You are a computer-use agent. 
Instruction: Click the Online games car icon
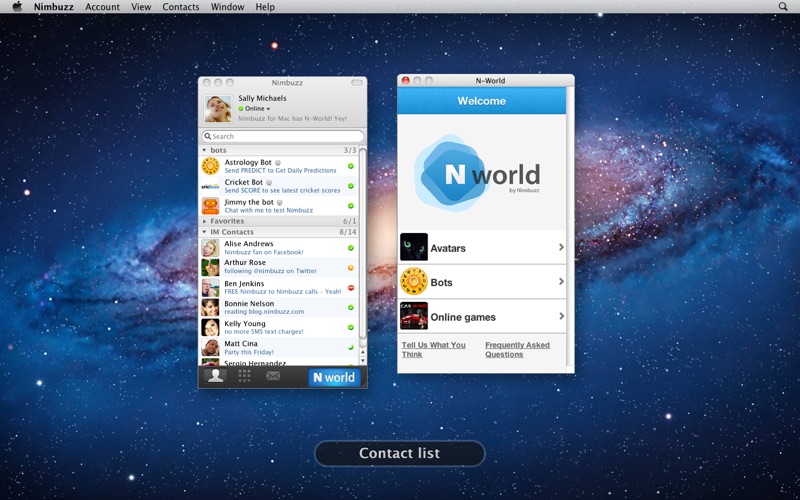[414, 316]
